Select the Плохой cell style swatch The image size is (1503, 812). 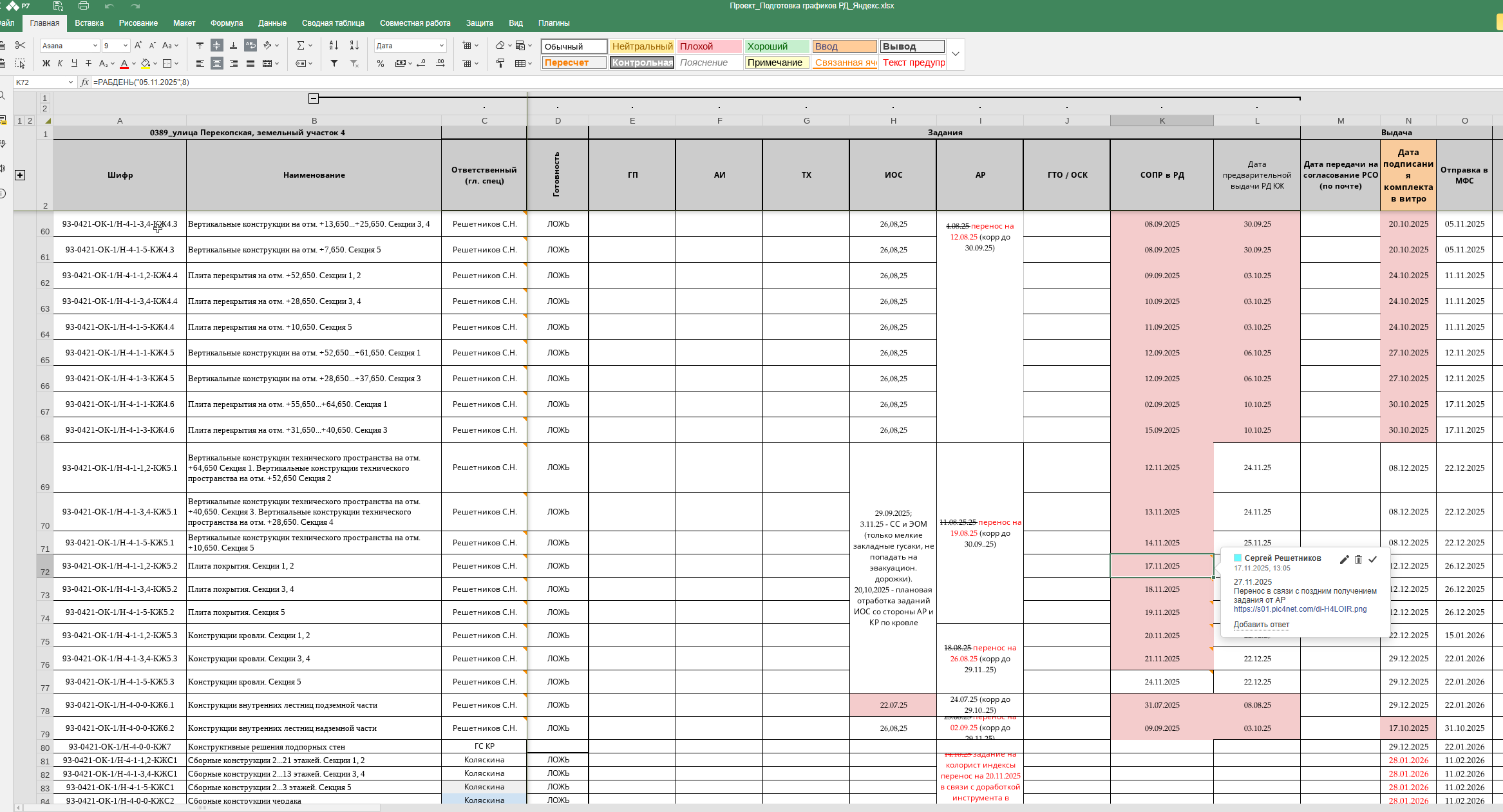coord(709,46)
